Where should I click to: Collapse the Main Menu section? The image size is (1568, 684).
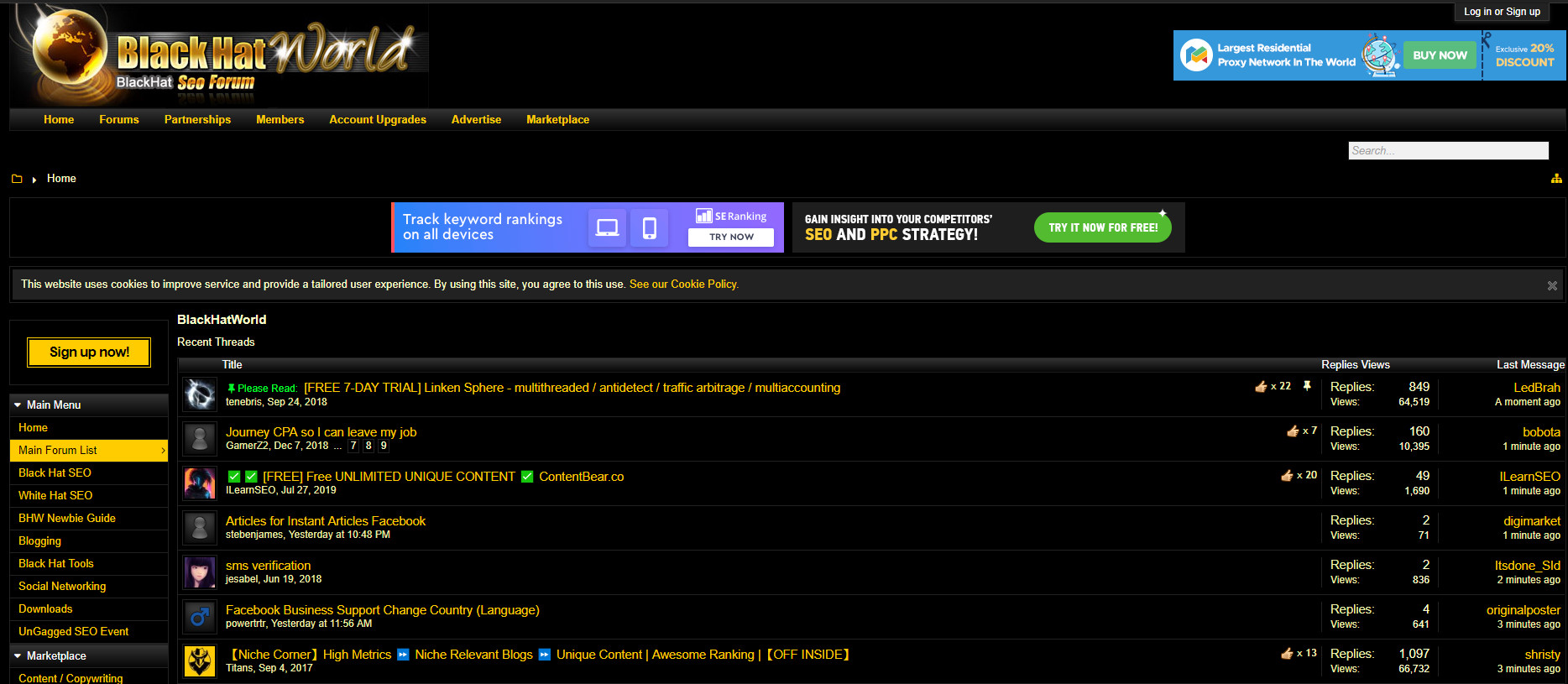[18, 405]
